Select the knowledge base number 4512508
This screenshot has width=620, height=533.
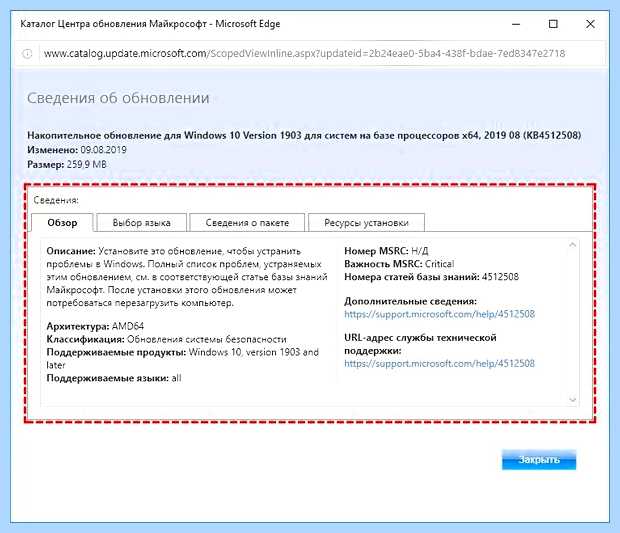click(500, 277)
